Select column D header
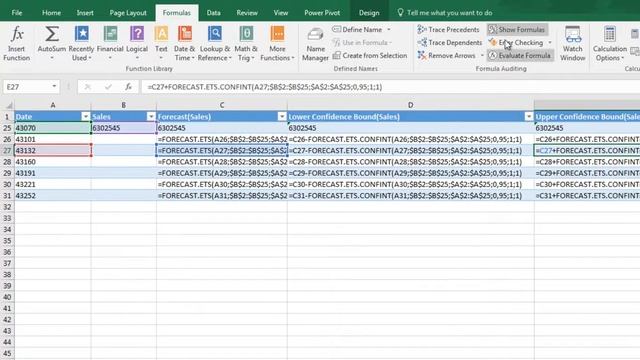 pyautogui.click(x=410, y=105)
